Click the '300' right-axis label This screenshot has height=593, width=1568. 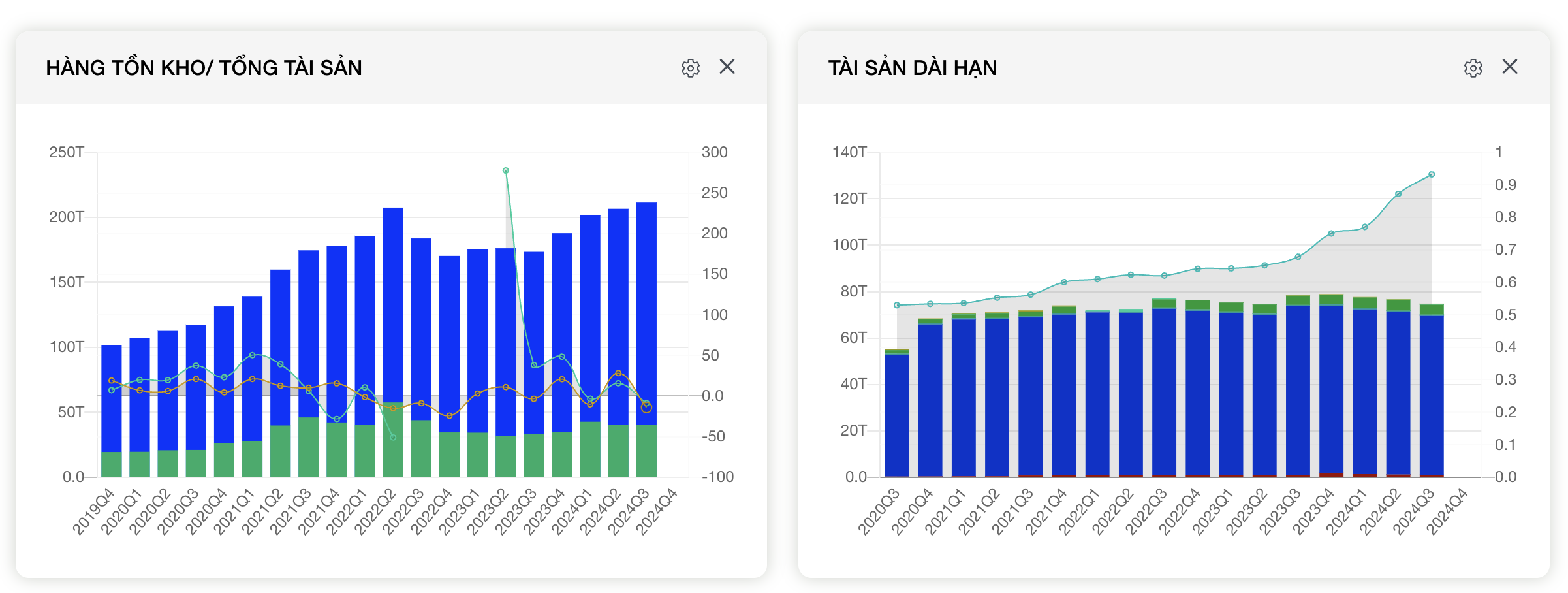714,152
